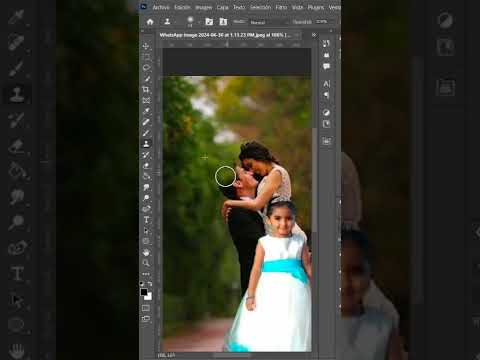Select the Frame tool
The height and width of the screenshot is (360, 480).
coord(146,100)
